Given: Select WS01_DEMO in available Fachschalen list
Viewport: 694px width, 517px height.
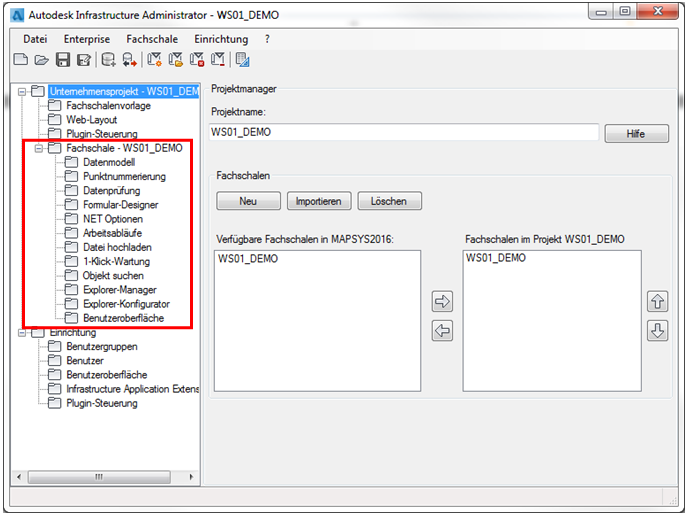Looking at the screenshot, I should coord(247,258).
